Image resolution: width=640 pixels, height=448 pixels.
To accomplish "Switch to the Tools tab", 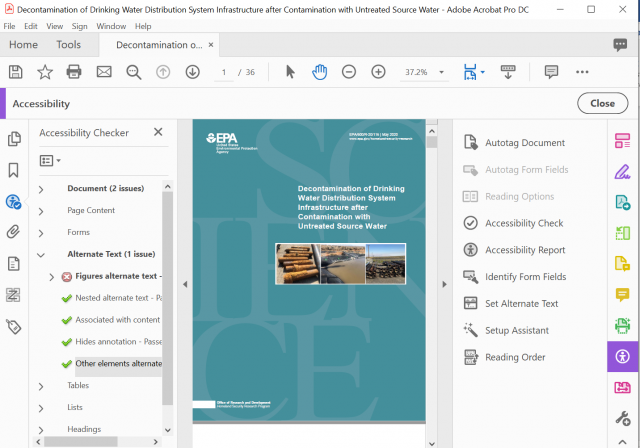I will 69,45.
